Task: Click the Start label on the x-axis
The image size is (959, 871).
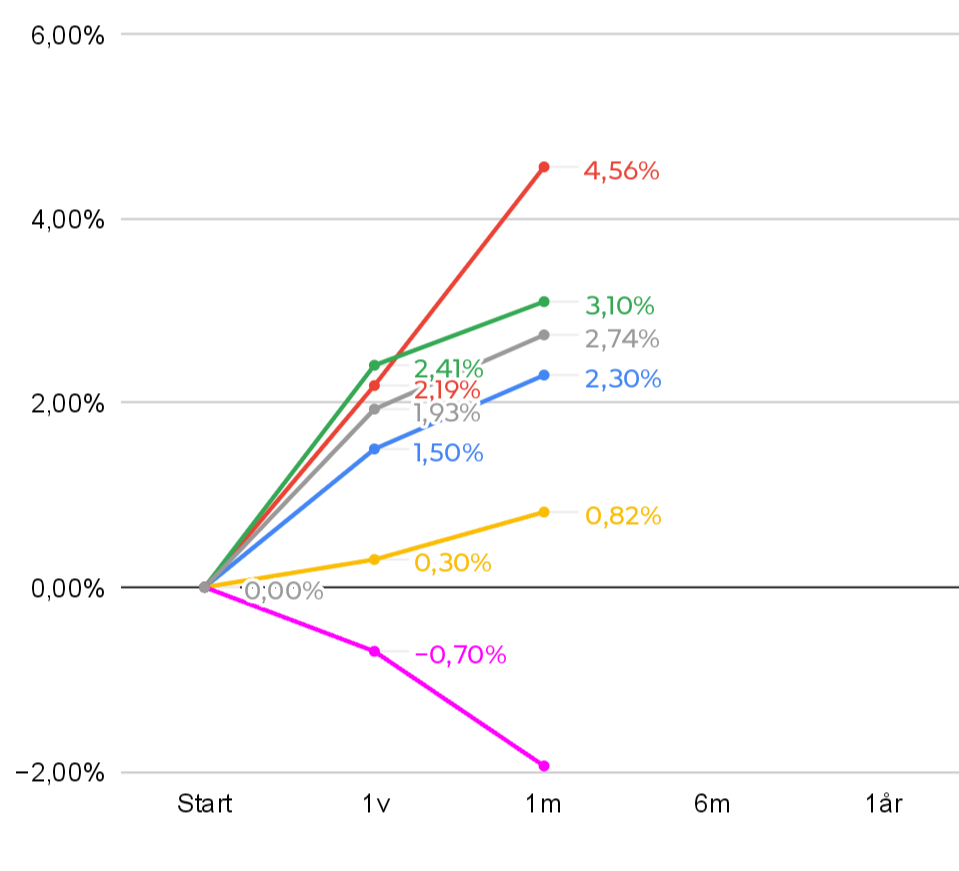Action: (x=205, y=804)
